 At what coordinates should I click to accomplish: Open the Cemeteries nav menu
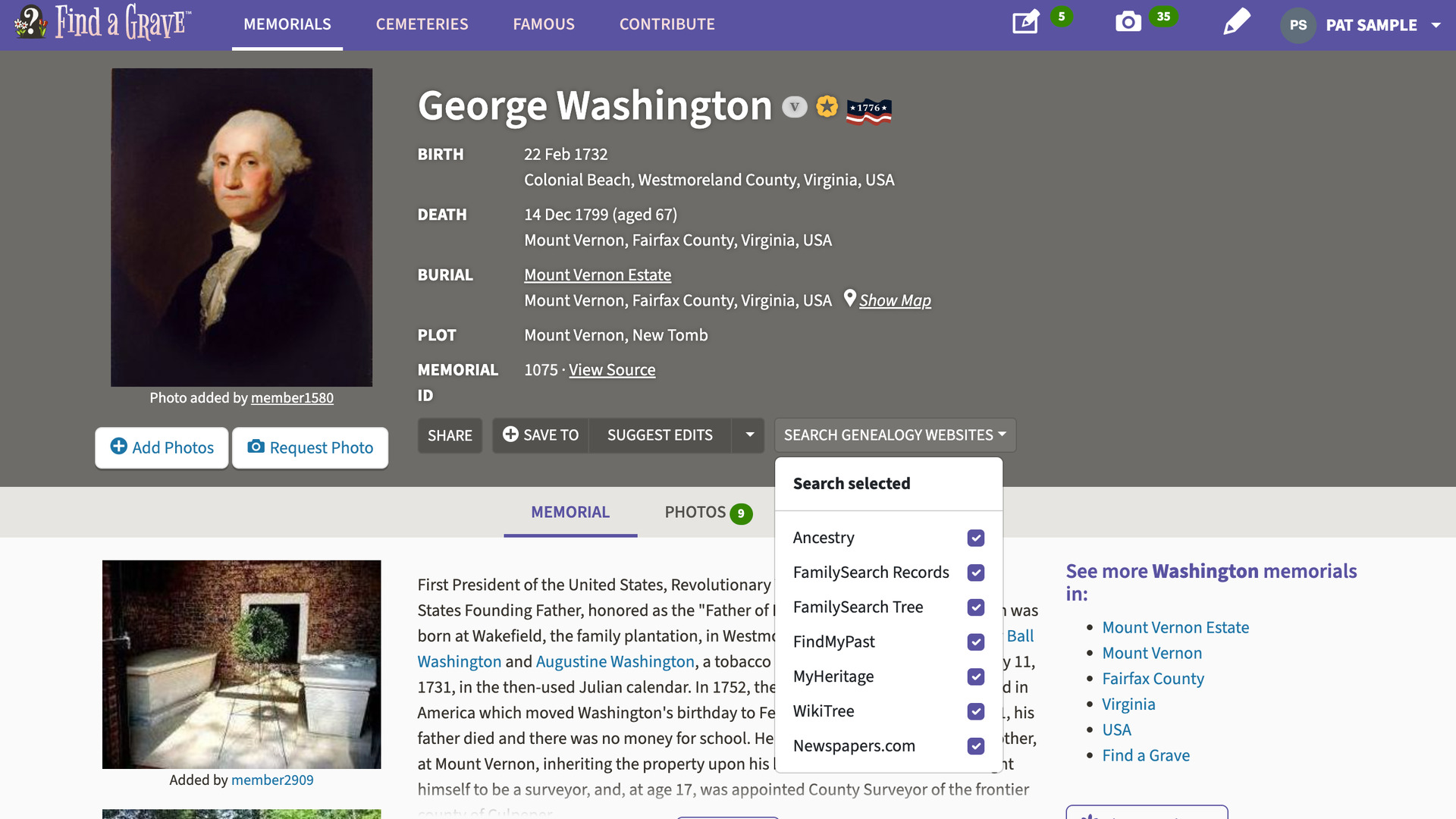tap(422, 24)
